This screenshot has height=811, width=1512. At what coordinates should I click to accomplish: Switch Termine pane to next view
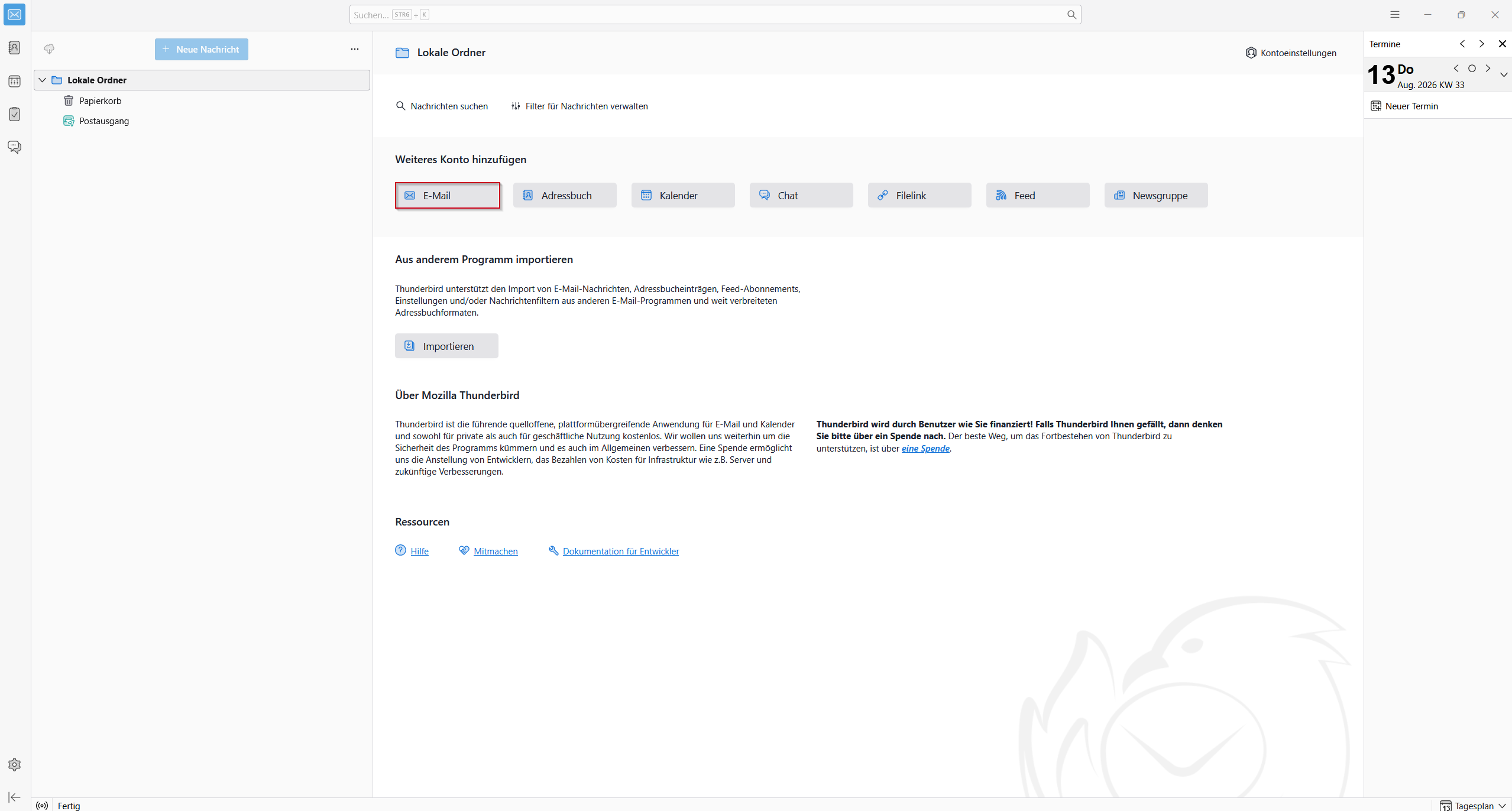[1481, 44]
